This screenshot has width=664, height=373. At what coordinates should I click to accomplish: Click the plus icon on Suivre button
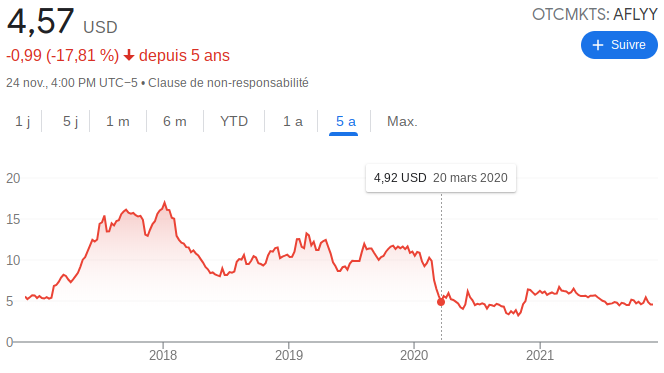point(598,45)
